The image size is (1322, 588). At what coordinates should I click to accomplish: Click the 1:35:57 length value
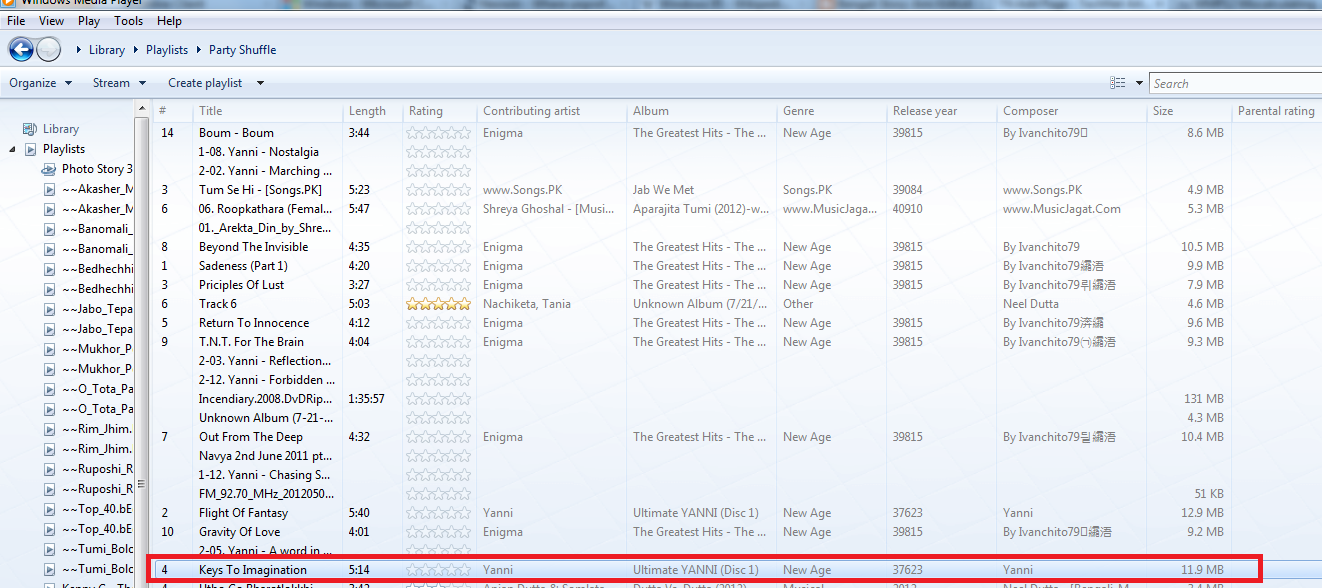click(x=366, y=399)
